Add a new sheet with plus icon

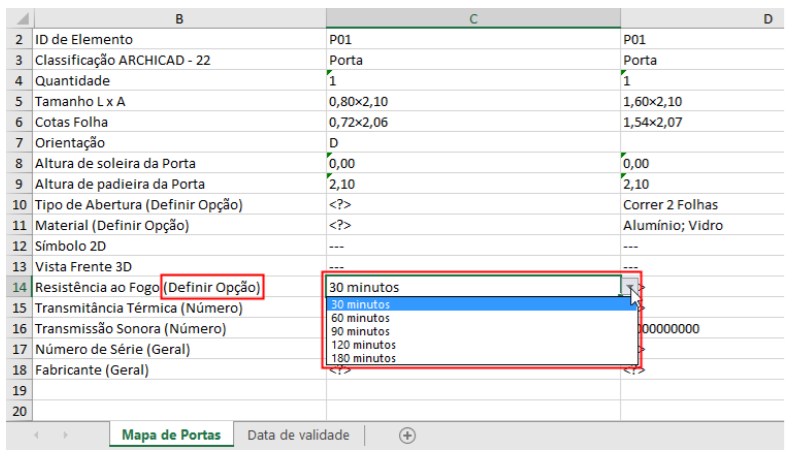click(407, 436)
